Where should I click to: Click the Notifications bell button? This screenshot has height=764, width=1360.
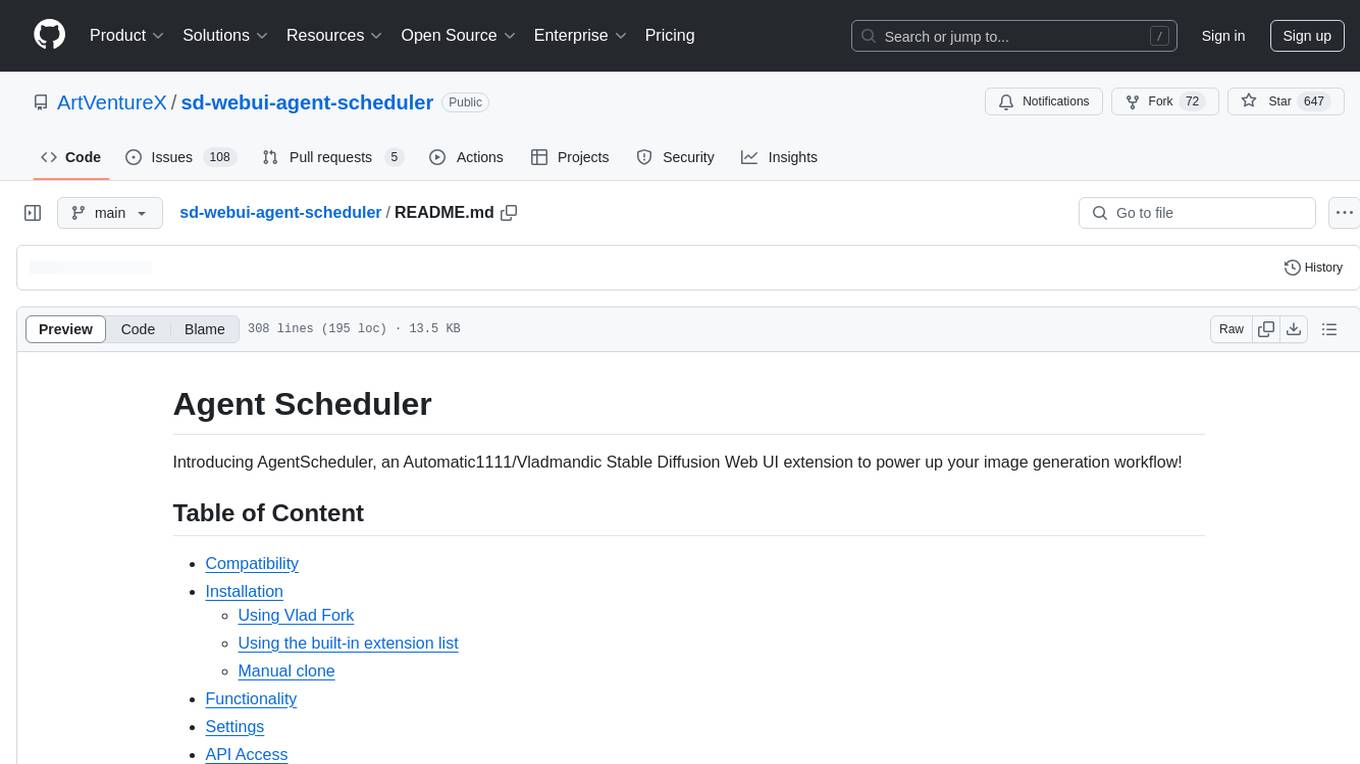(1044, 102)
